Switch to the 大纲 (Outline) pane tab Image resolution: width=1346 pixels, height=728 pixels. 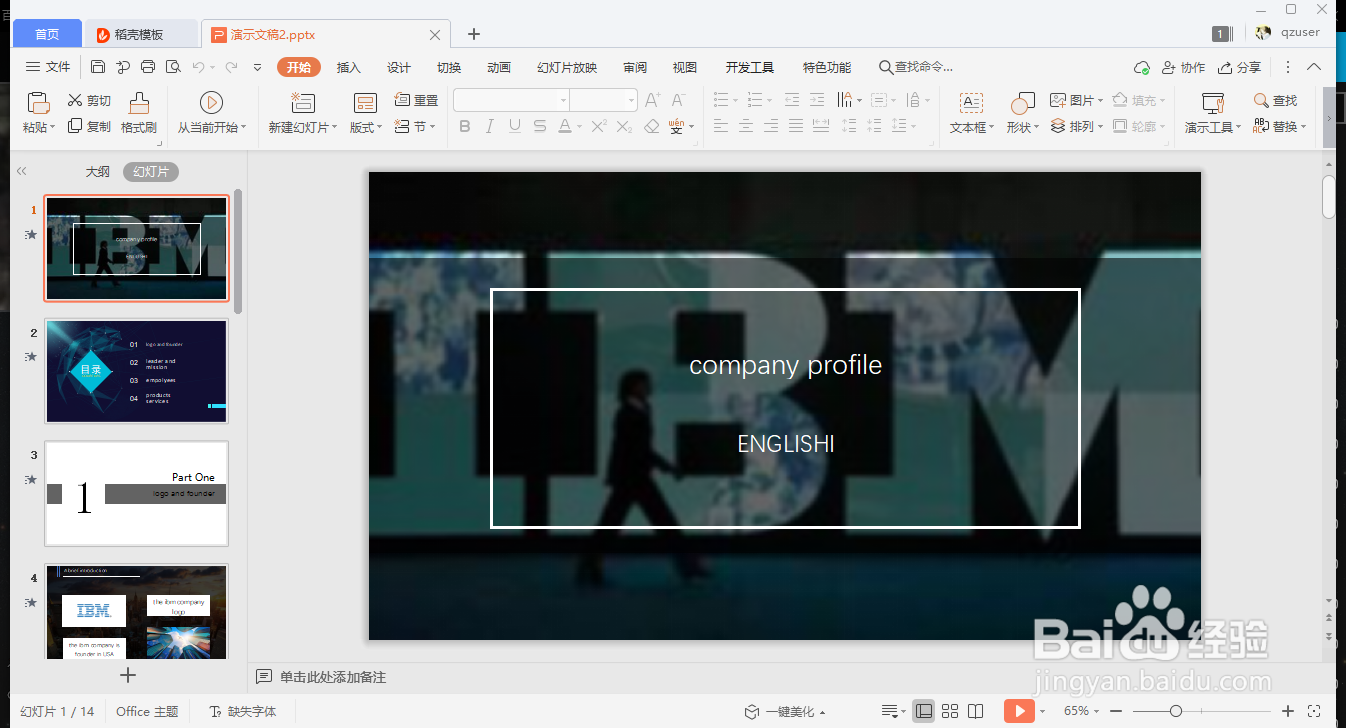tap(98, 172)
